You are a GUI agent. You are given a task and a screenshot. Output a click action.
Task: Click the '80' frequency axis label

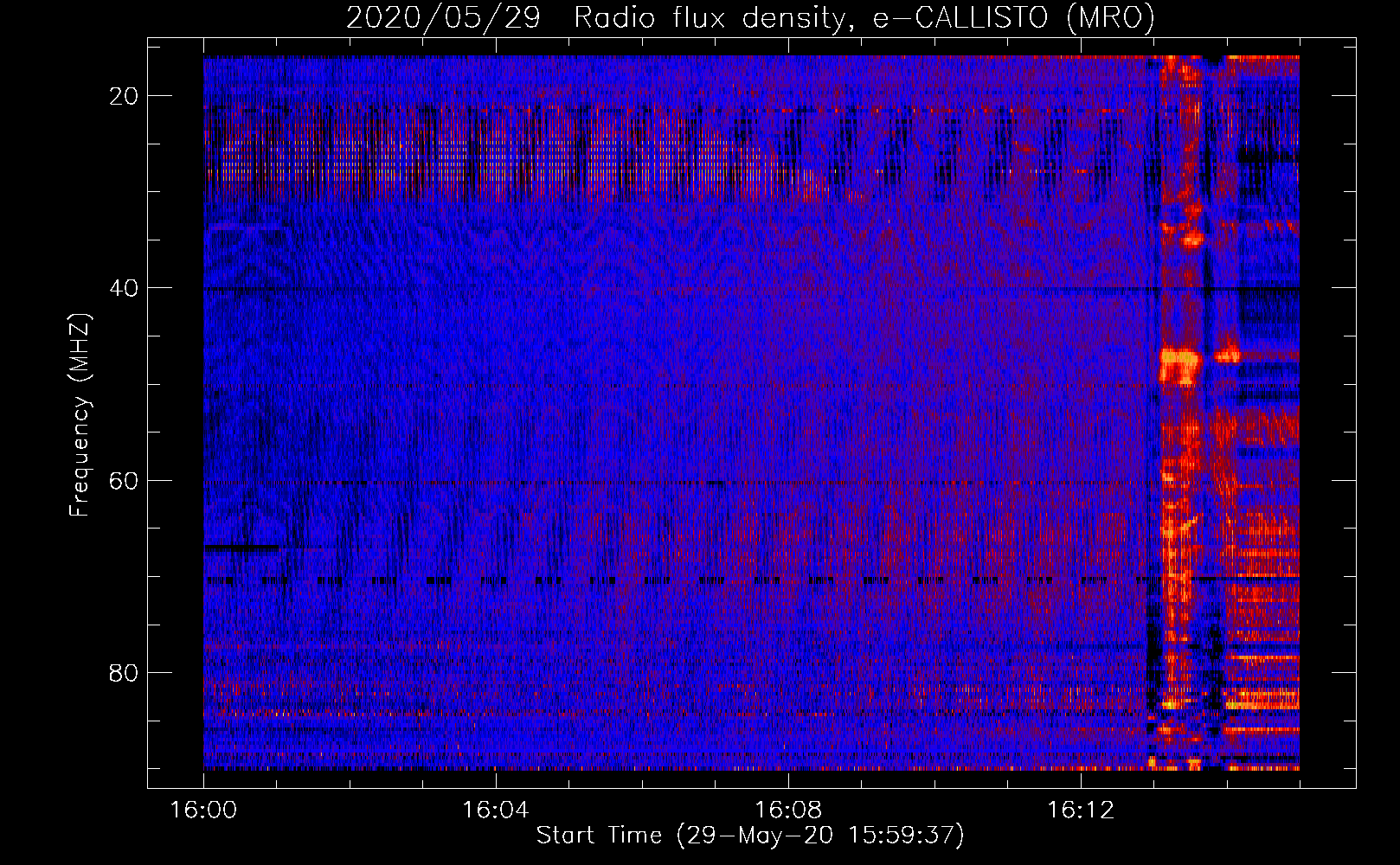pyautogui.click(x=124, y=672)
